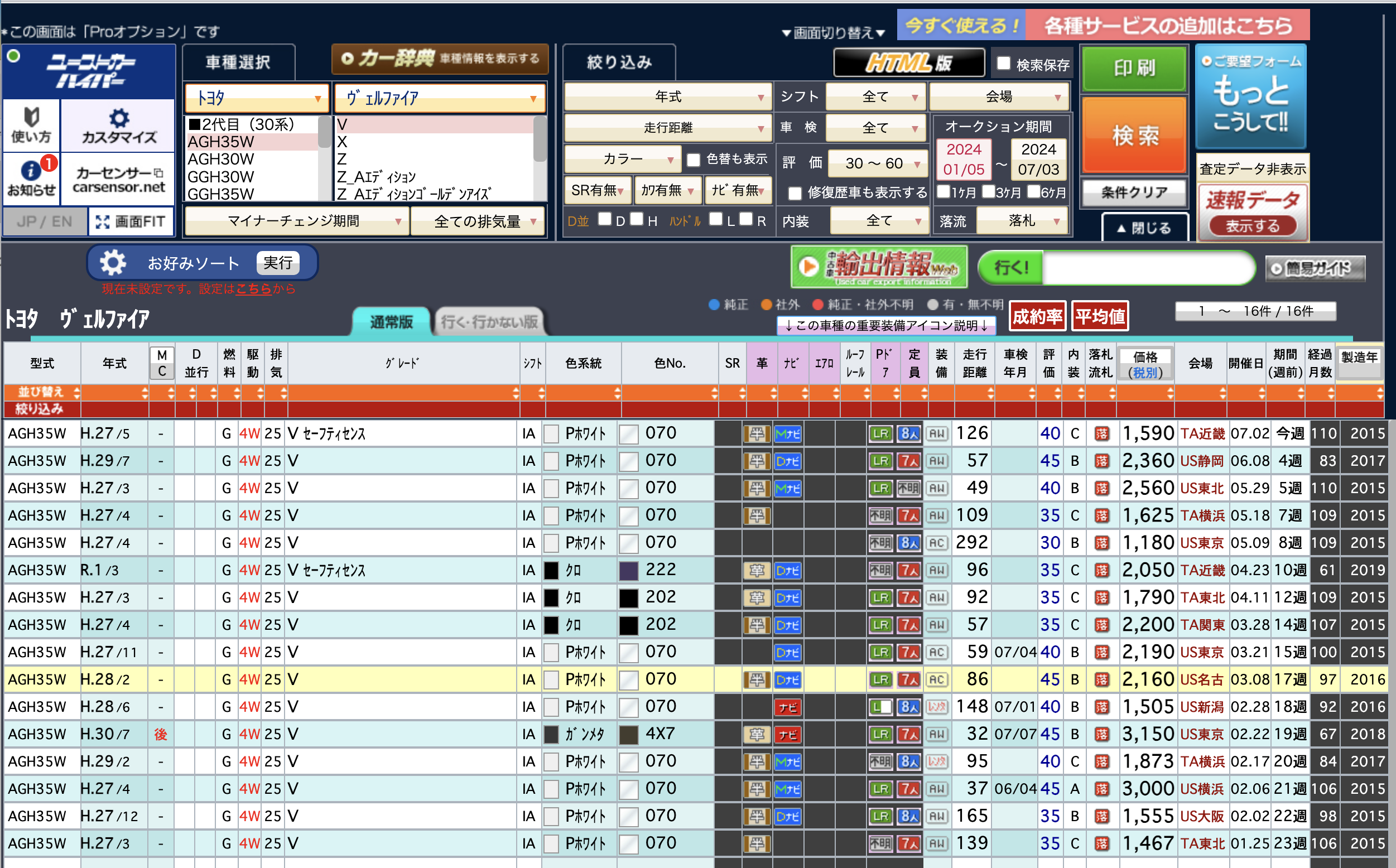Screen dimensions: 1396x868
Task: Click the 4X7 ガンメタ color swatch
Action: coord(629,735)
